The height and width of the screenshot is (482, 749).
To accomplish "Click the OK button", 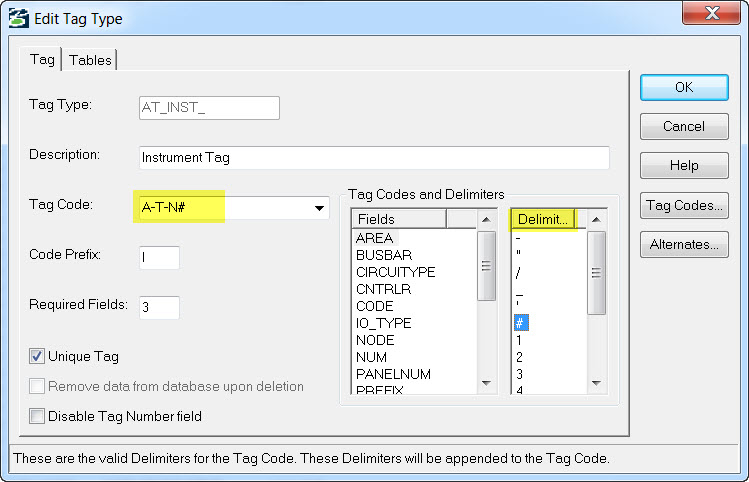I will point(684,87).
